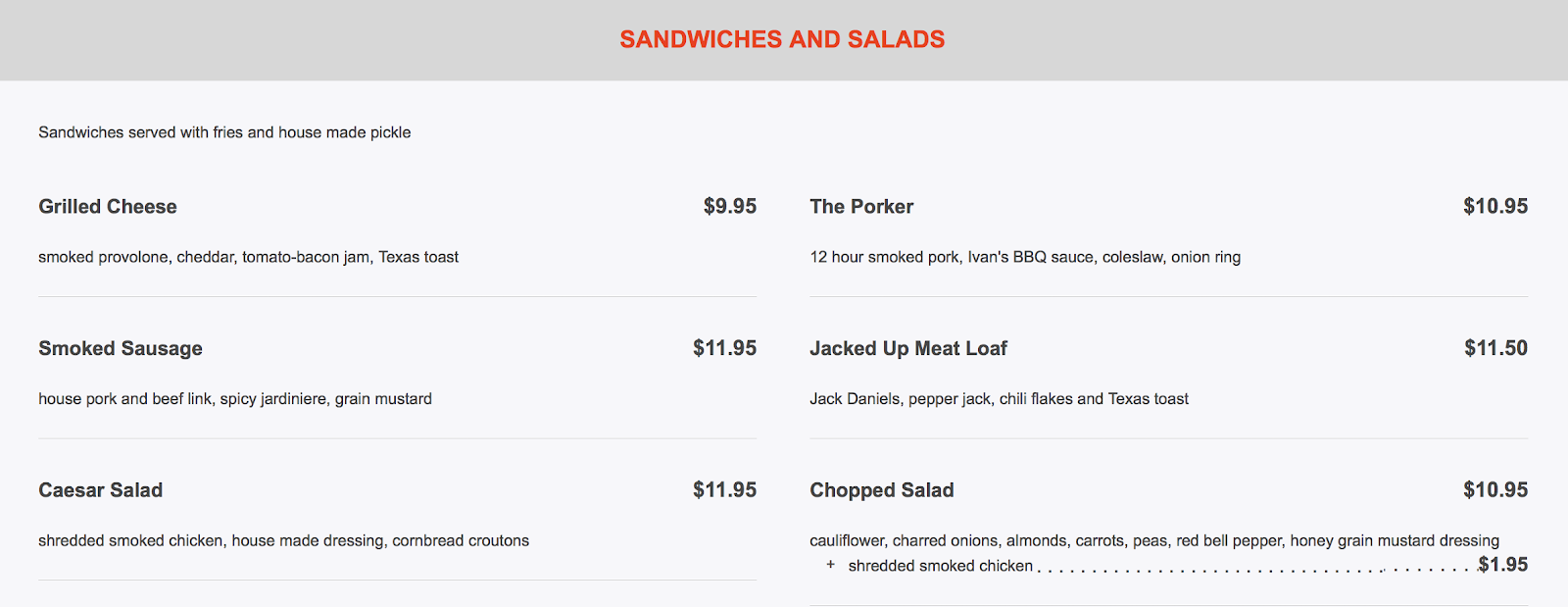Select the shredded smoked chicken add-on text
This screenshot has height=607, width=1568.
pos(940,566)
